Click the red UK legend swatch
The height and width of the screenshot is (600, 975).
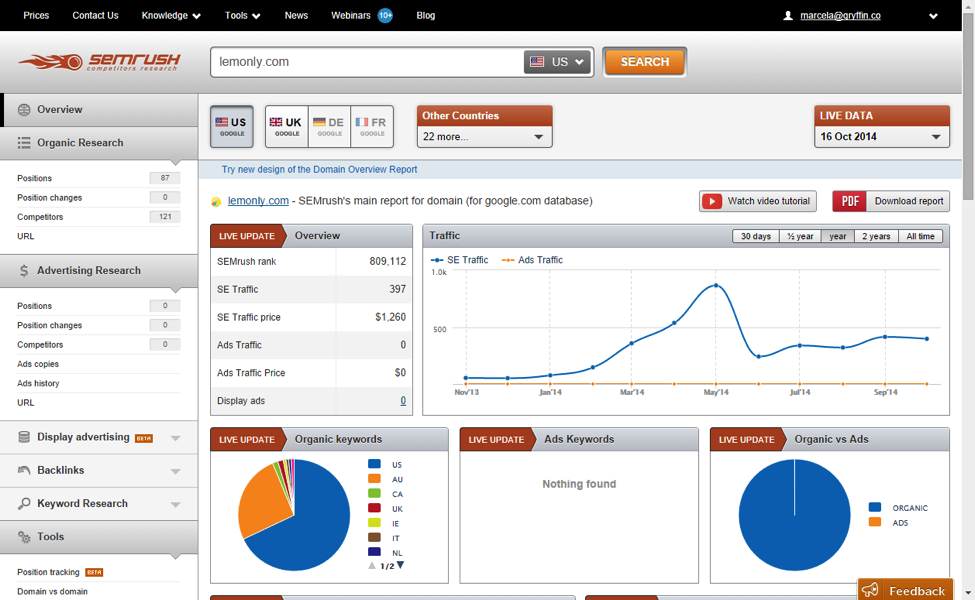[x=374, y=508]
